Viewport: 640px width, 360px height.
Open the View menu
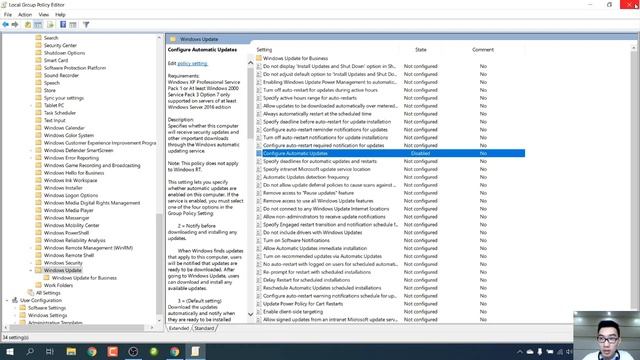44,15
